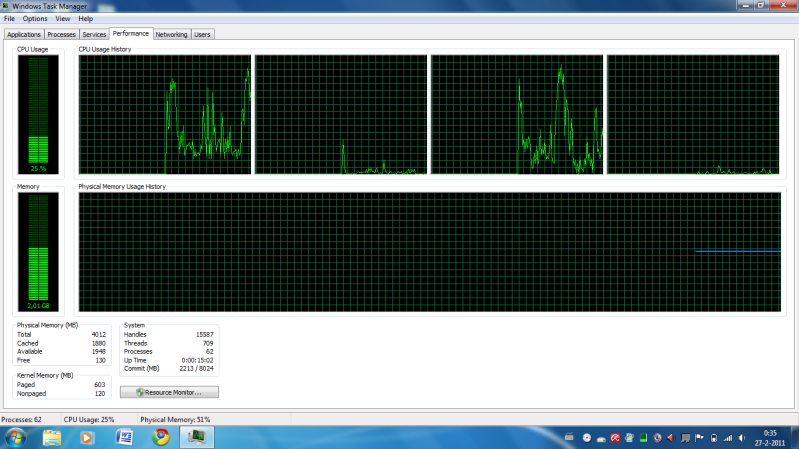This screenshot has width=799, height=449.
Task: Click the first CPU core history graph
Action: click(165, 115)
